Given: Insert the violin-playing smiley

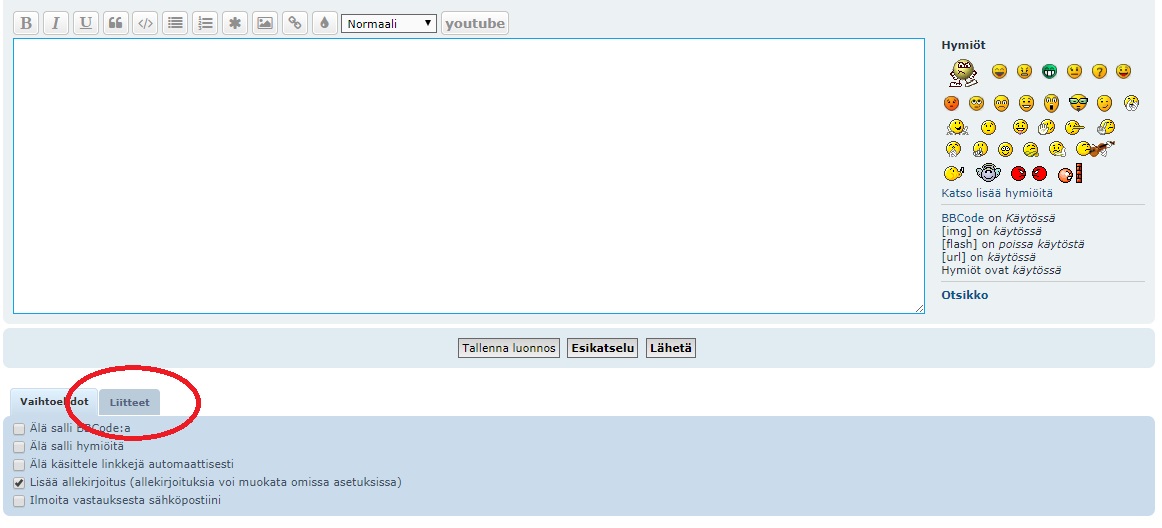Looking at the screenshot, I should [1095, 149].
